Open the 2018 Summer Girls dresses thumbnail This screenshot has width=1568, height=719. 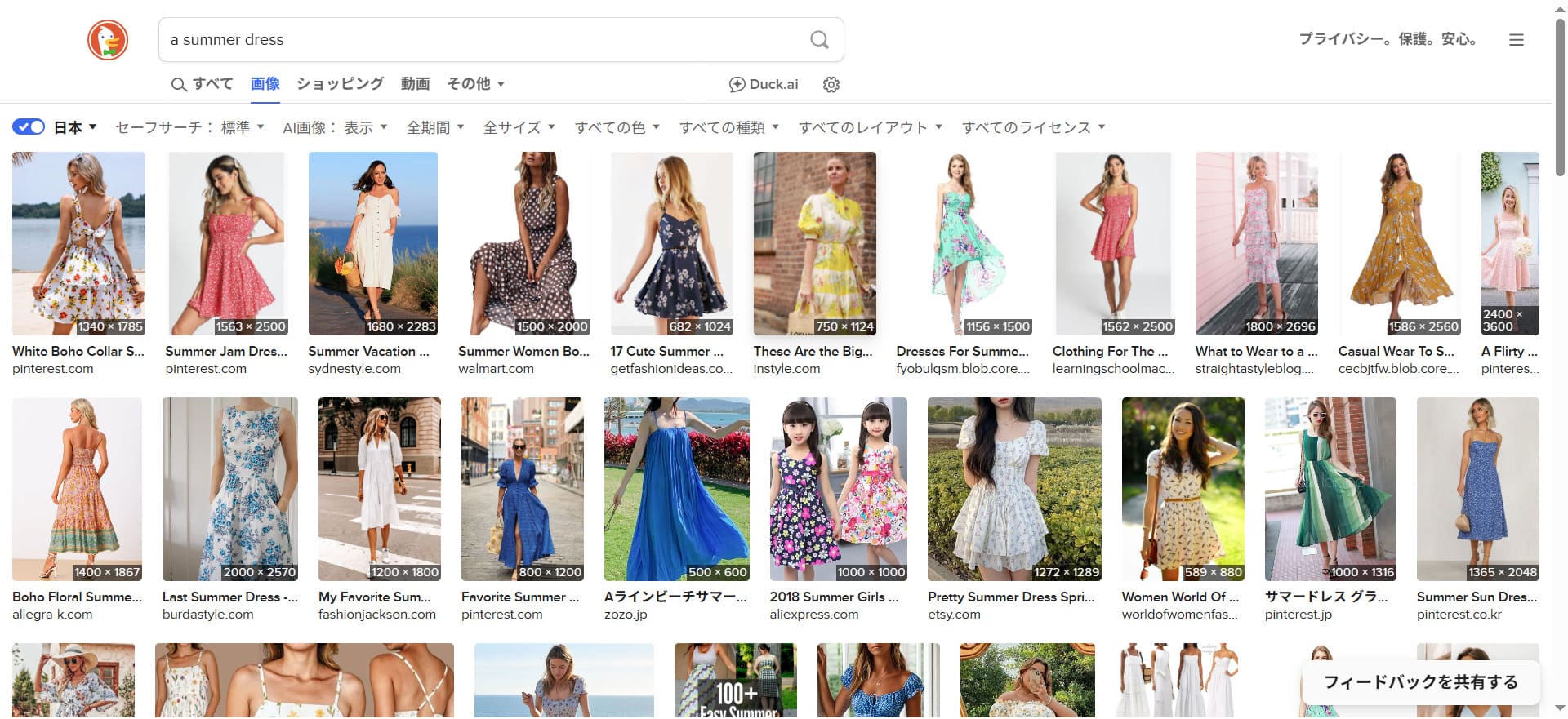[839, 489]
